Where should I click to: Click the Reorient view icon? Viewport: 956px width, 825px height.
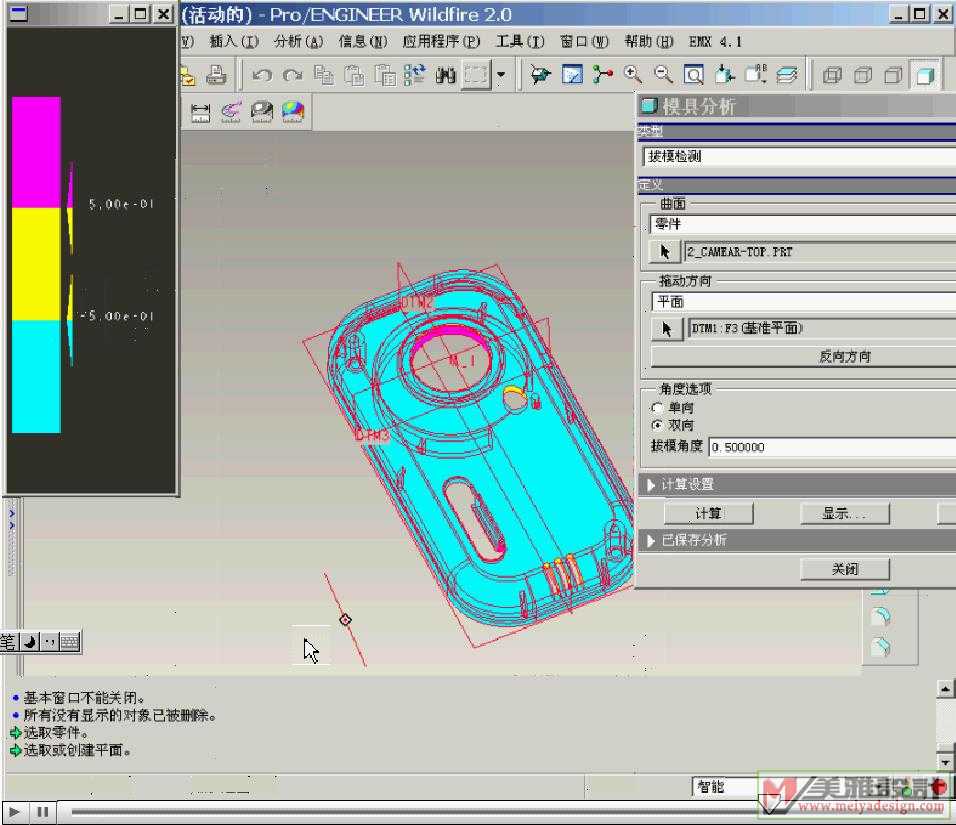click(724, 75)
